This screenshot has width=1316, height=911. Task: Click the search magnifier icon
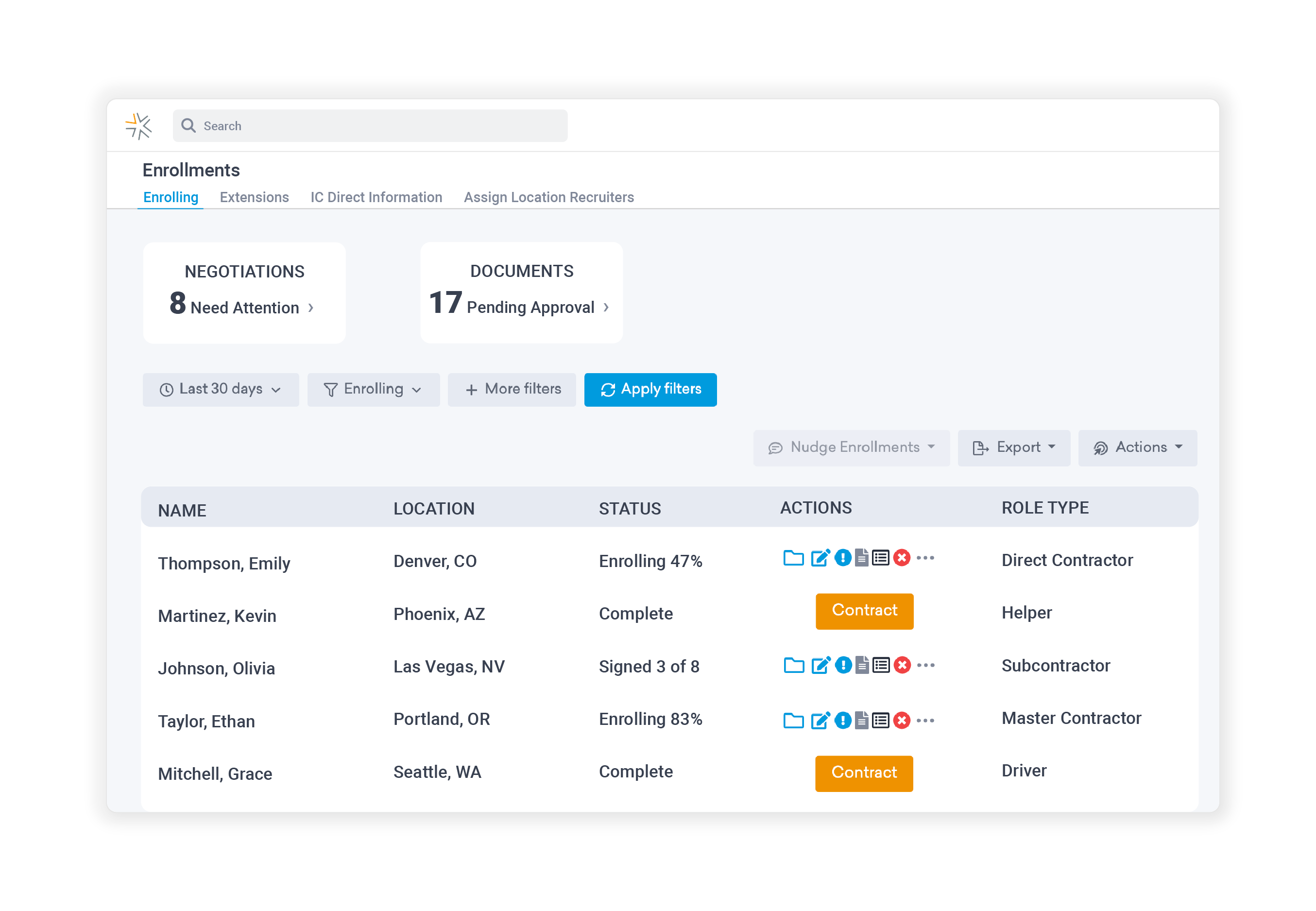click(x=189, y=125)
